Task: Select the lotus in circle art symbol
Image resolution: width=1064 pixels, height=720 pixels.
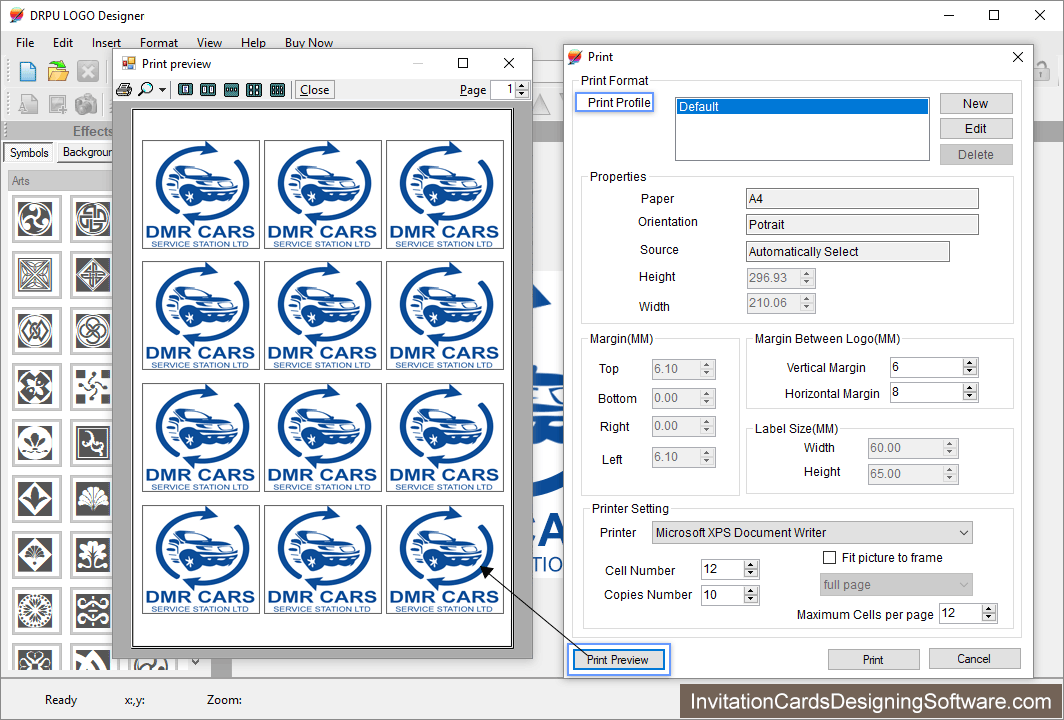Action: click(36, 443)
